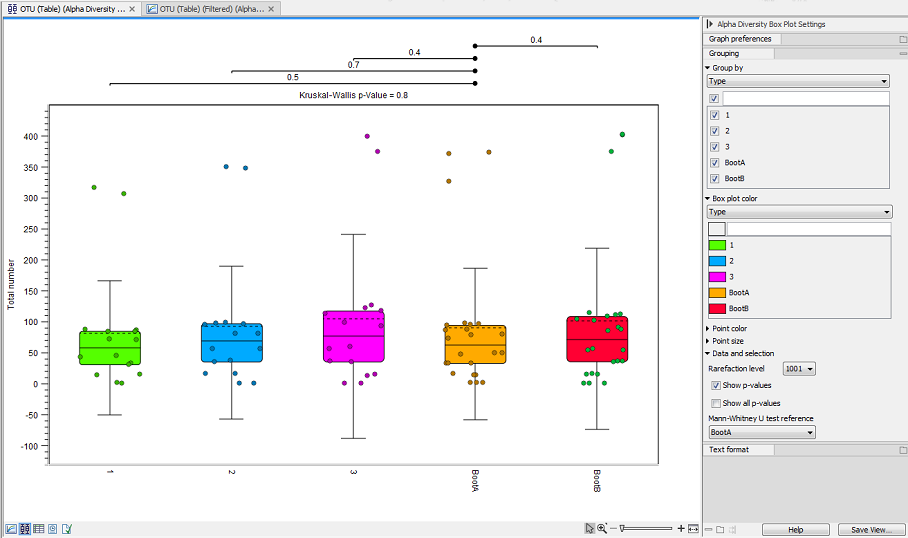Open the table view icon

tap(39, 528)
